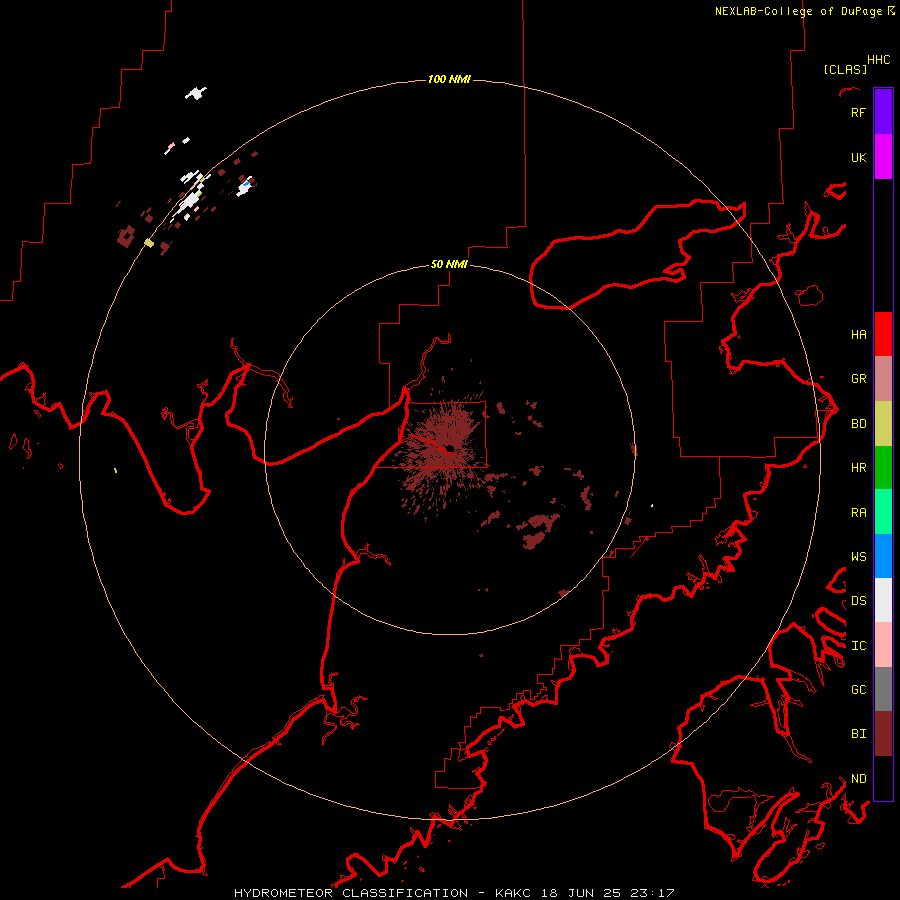The image size is (900, 900).
Task: Select the BD yellow legend swatch
Action: (x=883, y=423)
